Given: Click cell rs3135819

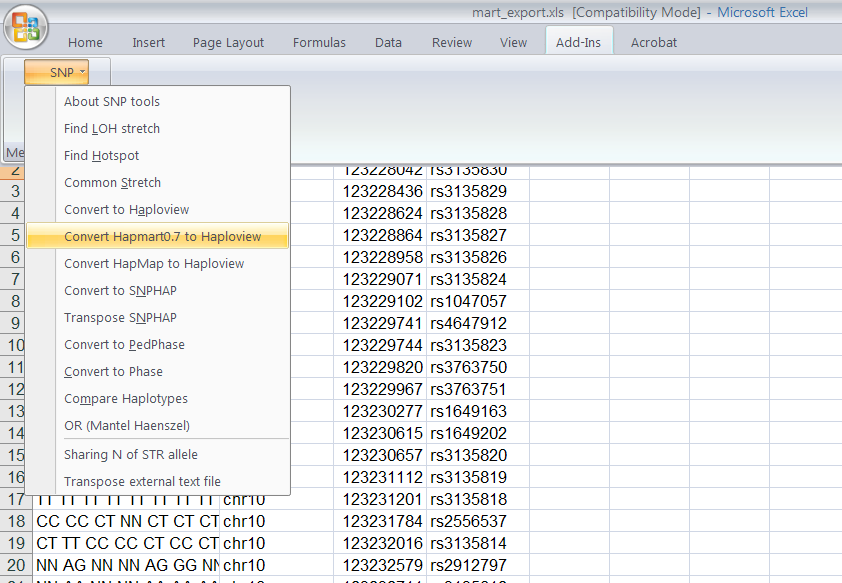Looking at the screenshot, I should [x=478, y=477].
